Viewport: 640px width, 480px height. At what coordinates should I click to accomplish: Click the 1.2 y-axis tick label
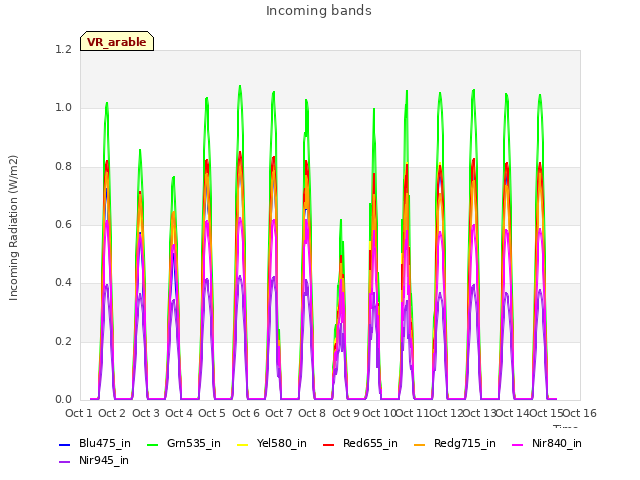click(x=63, y=49)
